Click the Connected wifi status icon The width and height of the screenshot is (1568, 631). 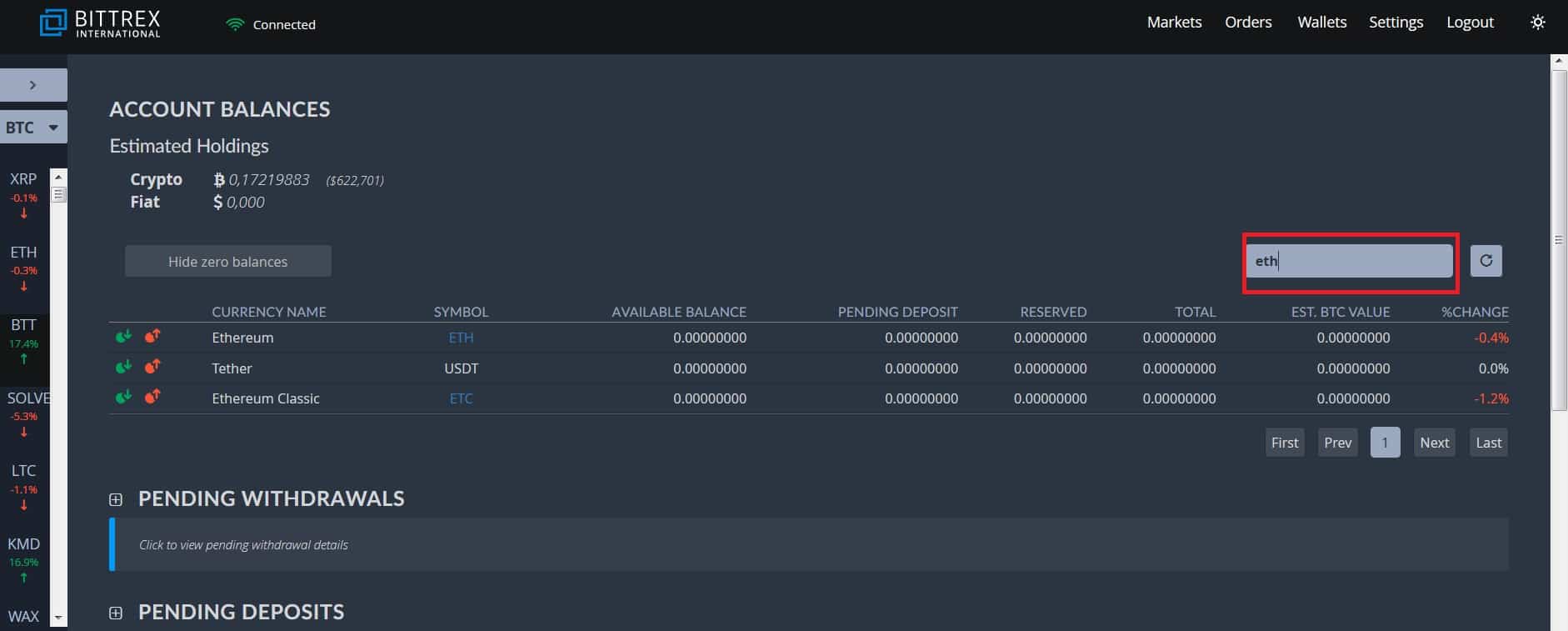coord(235,24)
